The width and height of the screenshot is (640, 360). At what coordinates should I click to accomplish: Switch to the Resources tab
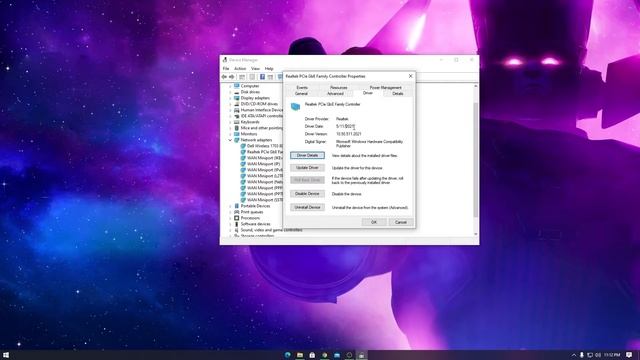pos(338,87)
